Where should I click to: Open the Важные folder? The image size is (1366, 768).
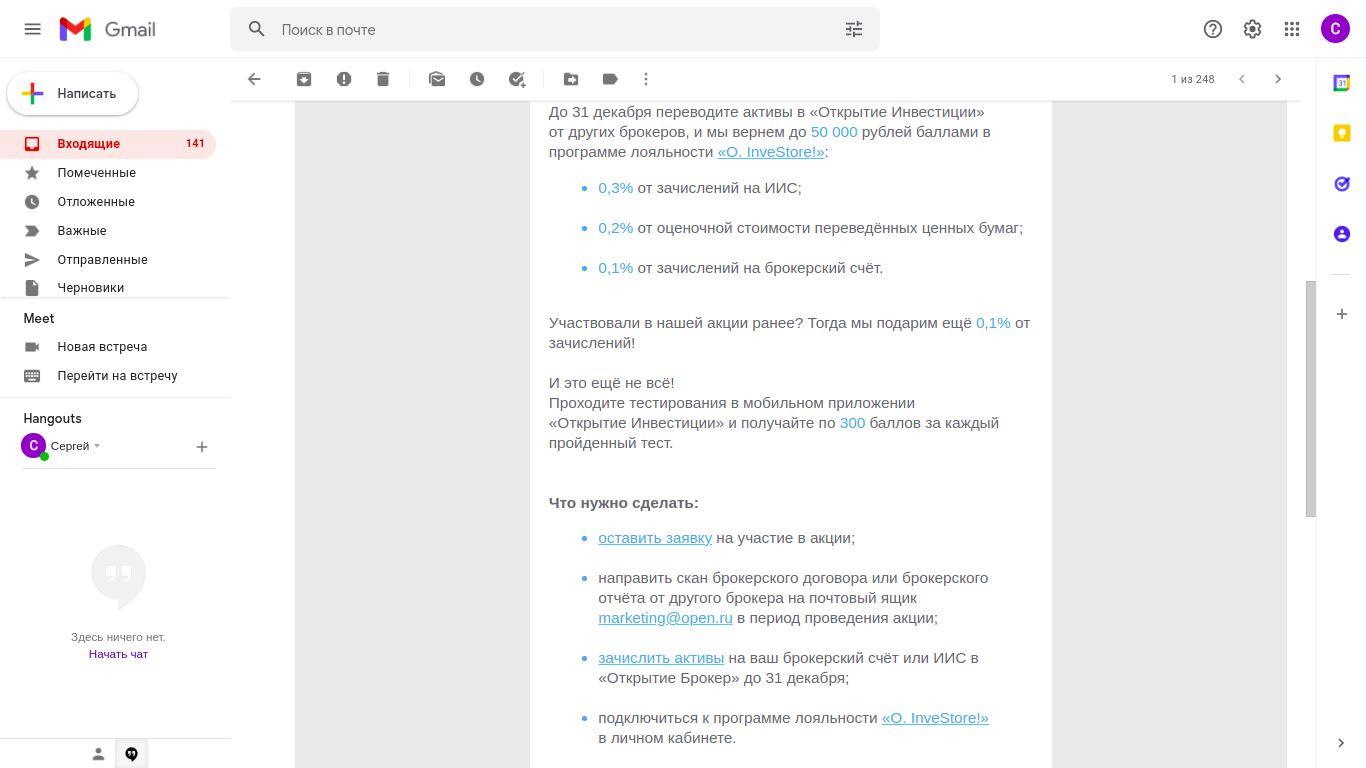[108, 231]
